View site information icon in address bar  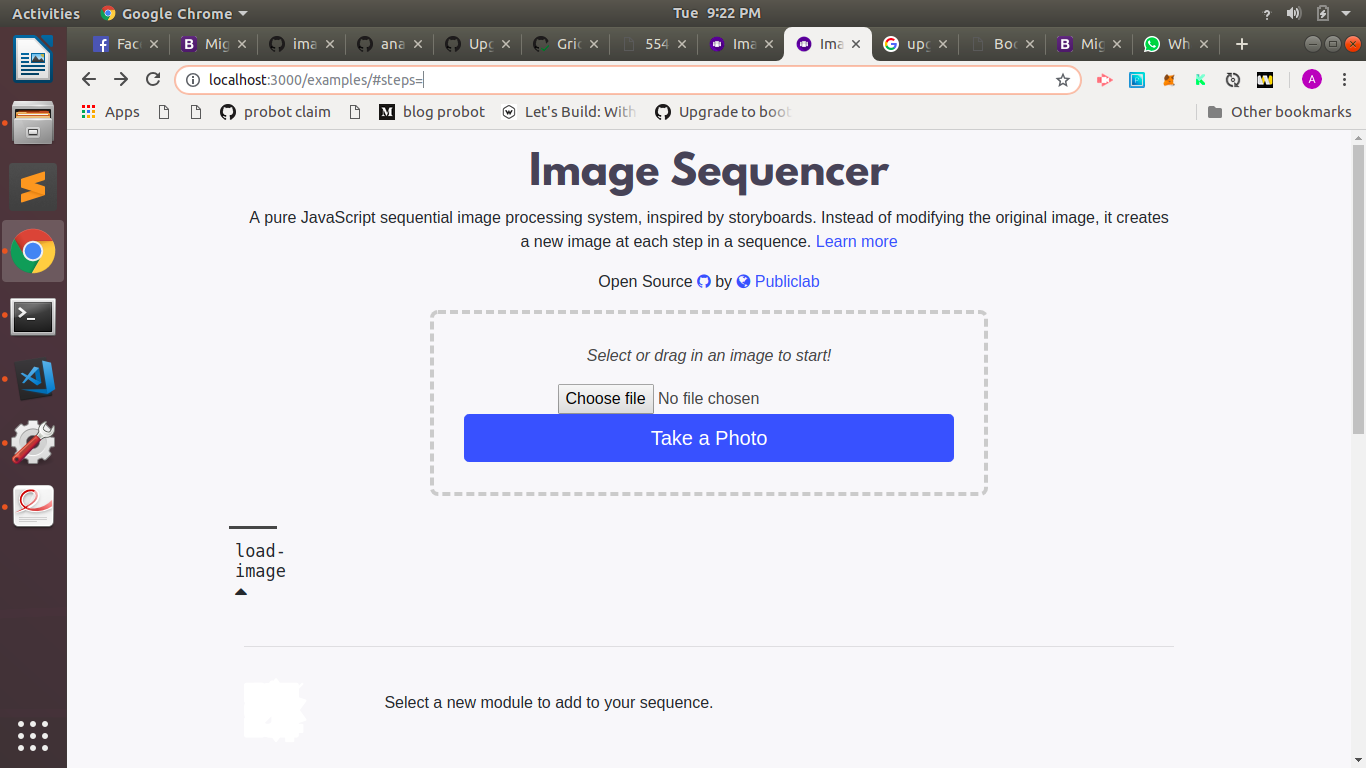pyautogui.click(x=193, y=80)
